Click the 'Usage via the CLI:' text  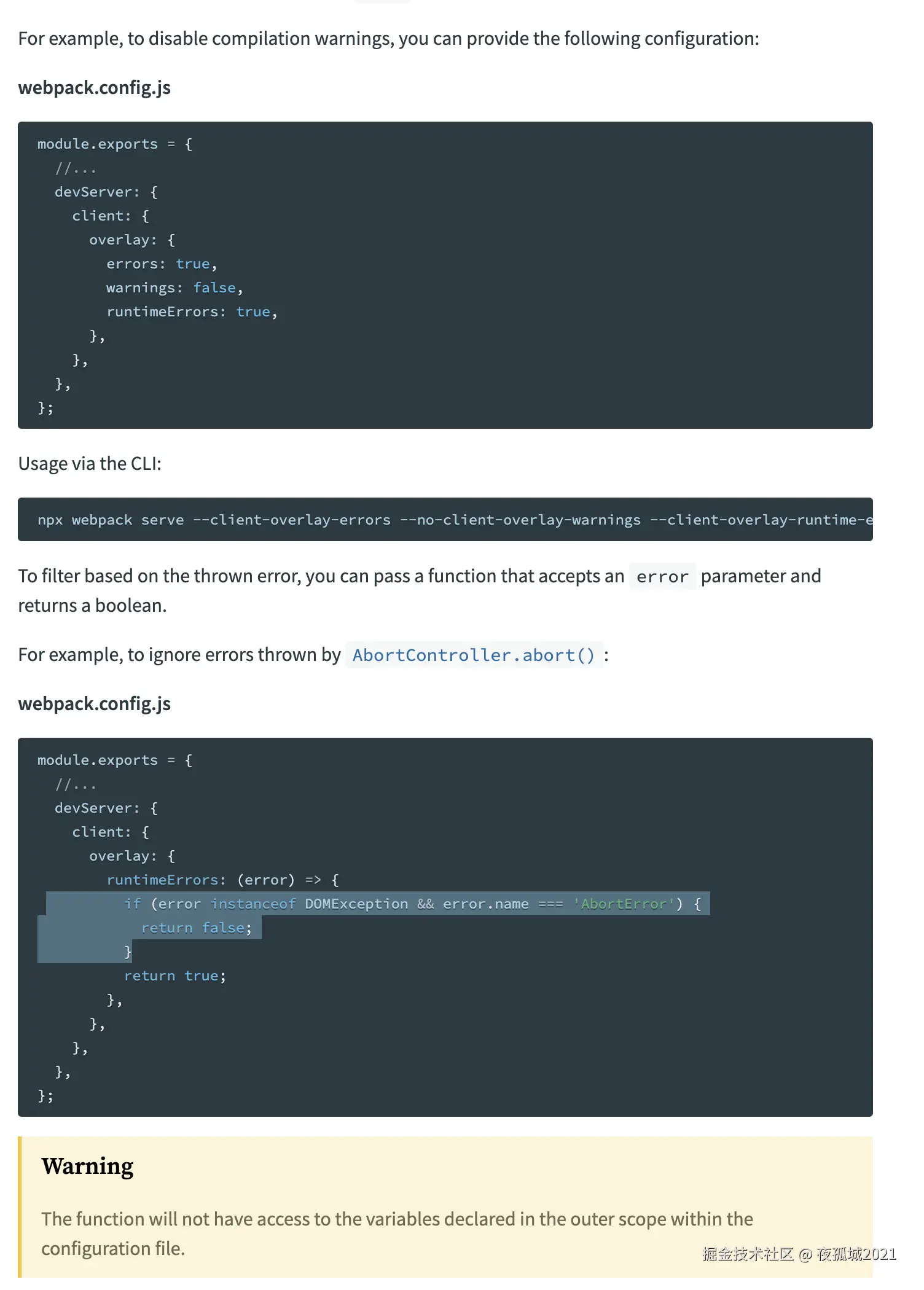click(90, 464)
